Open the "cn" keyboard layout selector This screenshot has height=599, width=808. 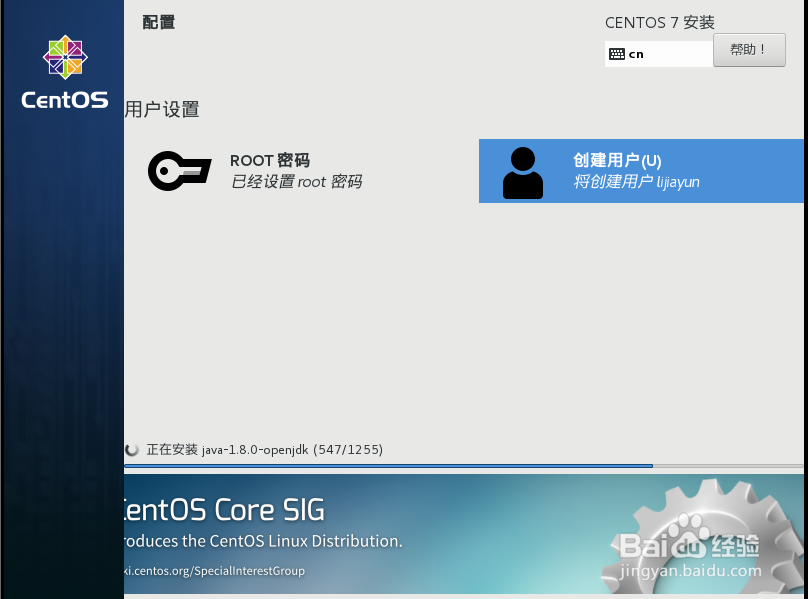[x=658, y=53]
